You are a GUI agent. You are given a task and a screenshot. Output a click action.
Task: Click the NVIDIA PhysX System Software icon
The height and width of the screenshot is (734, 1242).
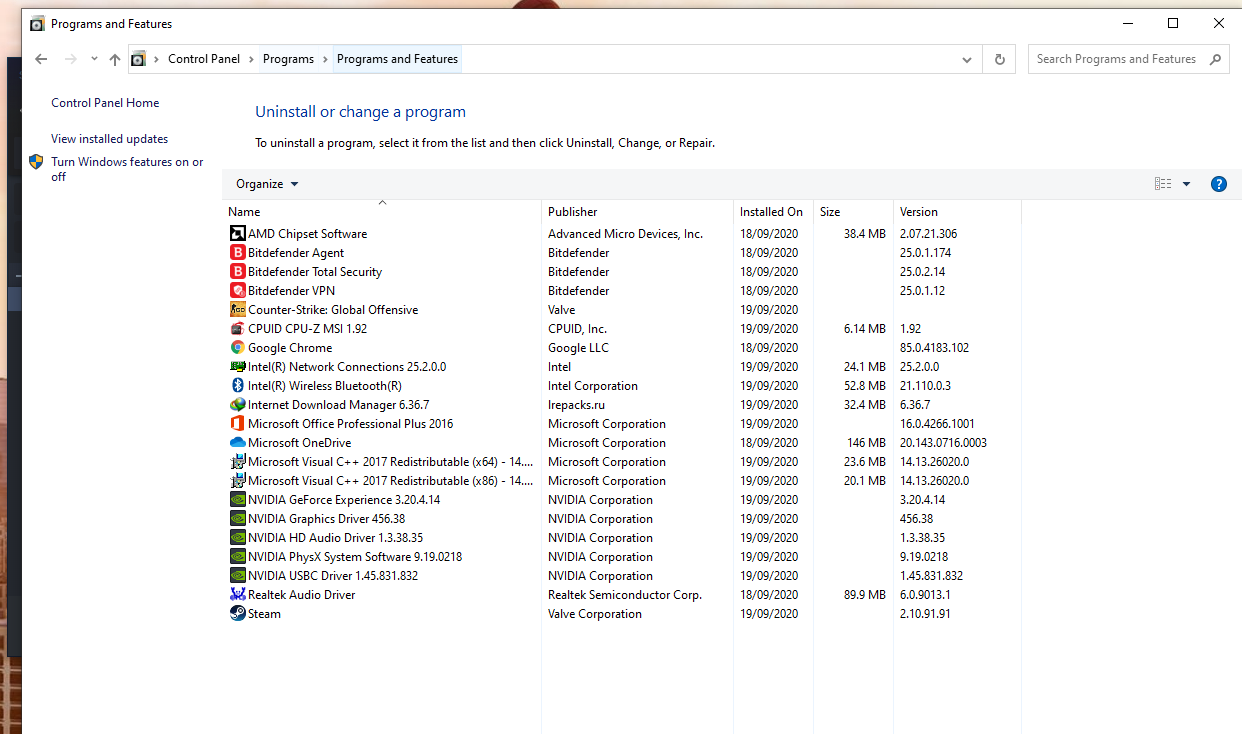(x=238, y=557)
